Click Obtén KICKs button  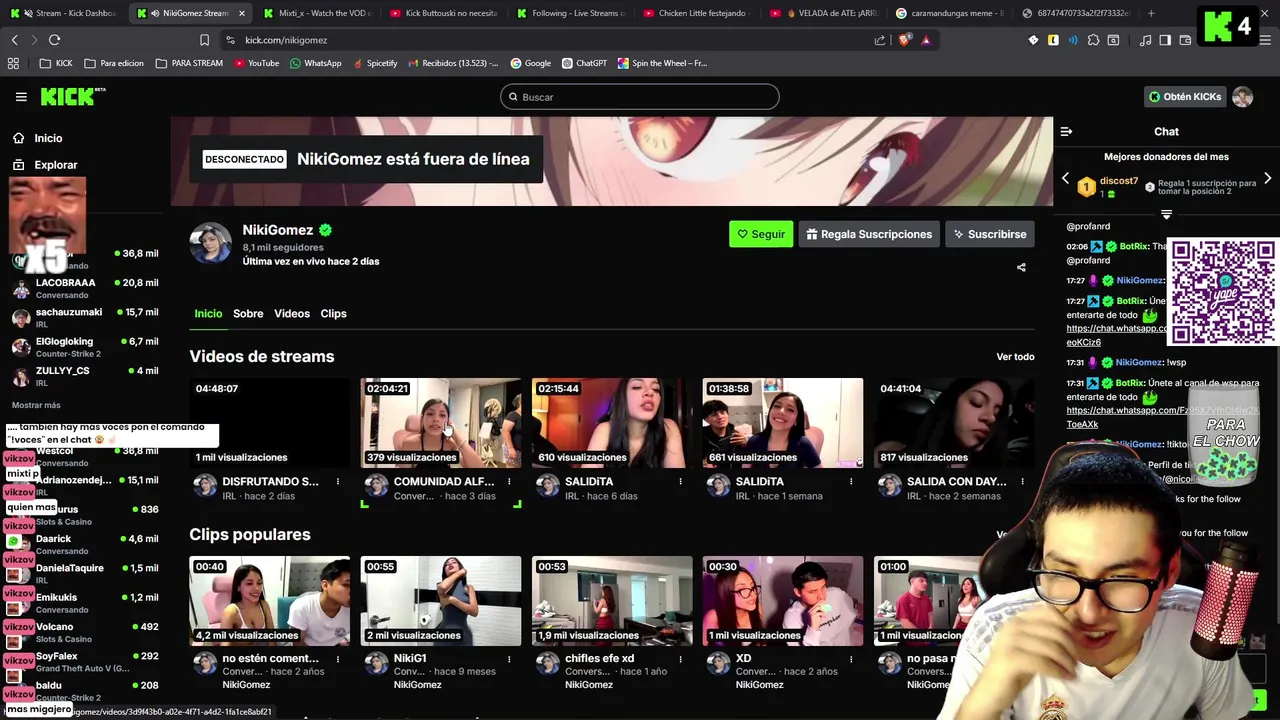[1185, 97]
